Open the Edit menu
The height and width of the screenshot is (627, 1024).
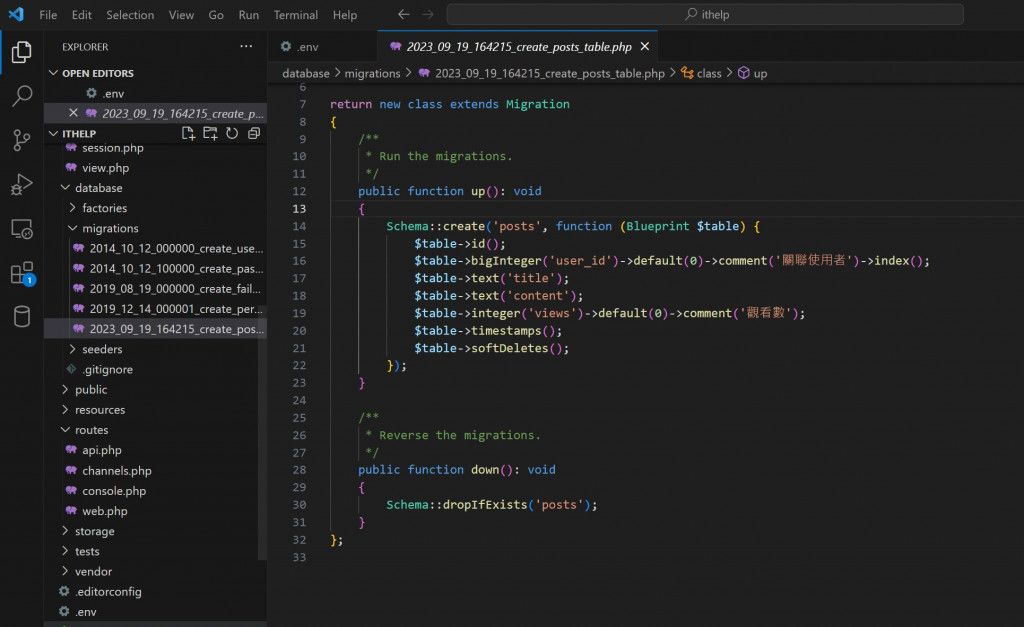point(82,14)
